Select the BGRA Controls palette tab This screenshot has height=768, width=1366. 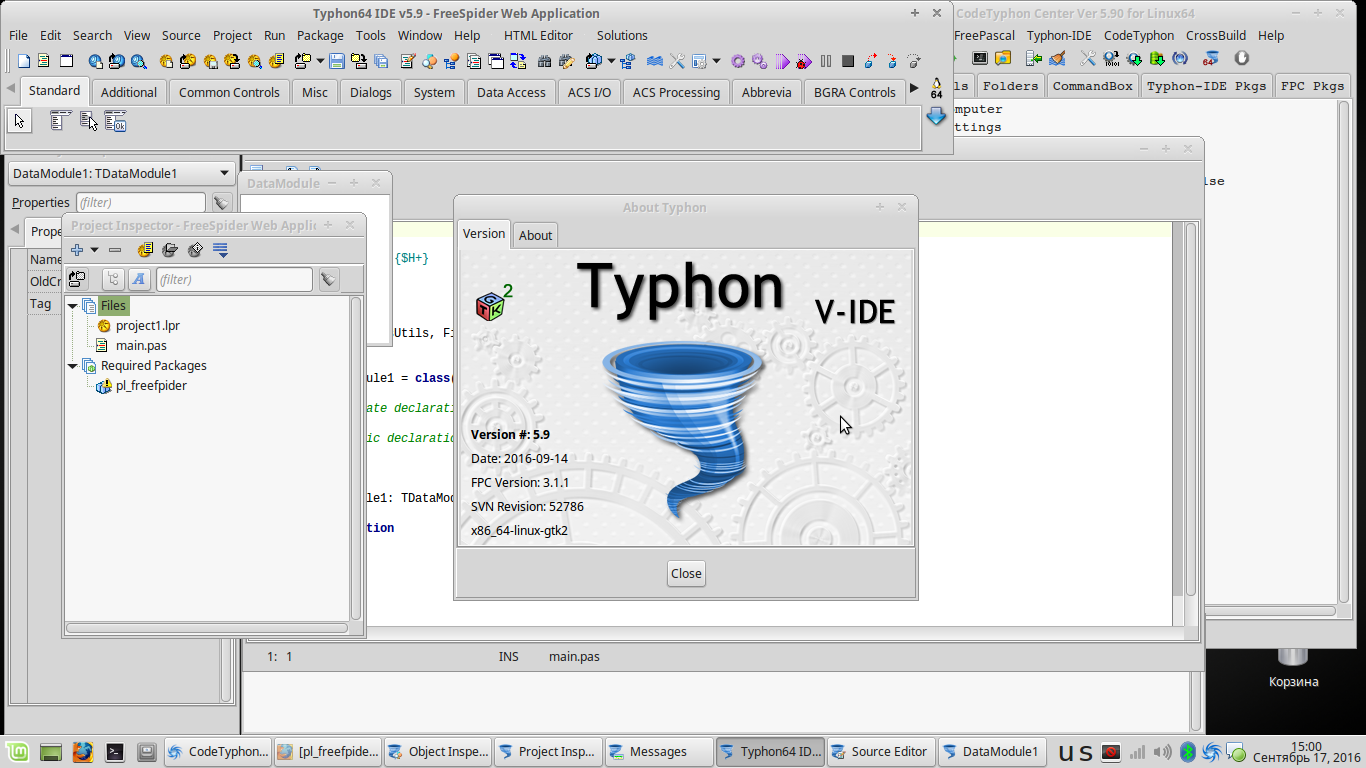tap(855, 92)
